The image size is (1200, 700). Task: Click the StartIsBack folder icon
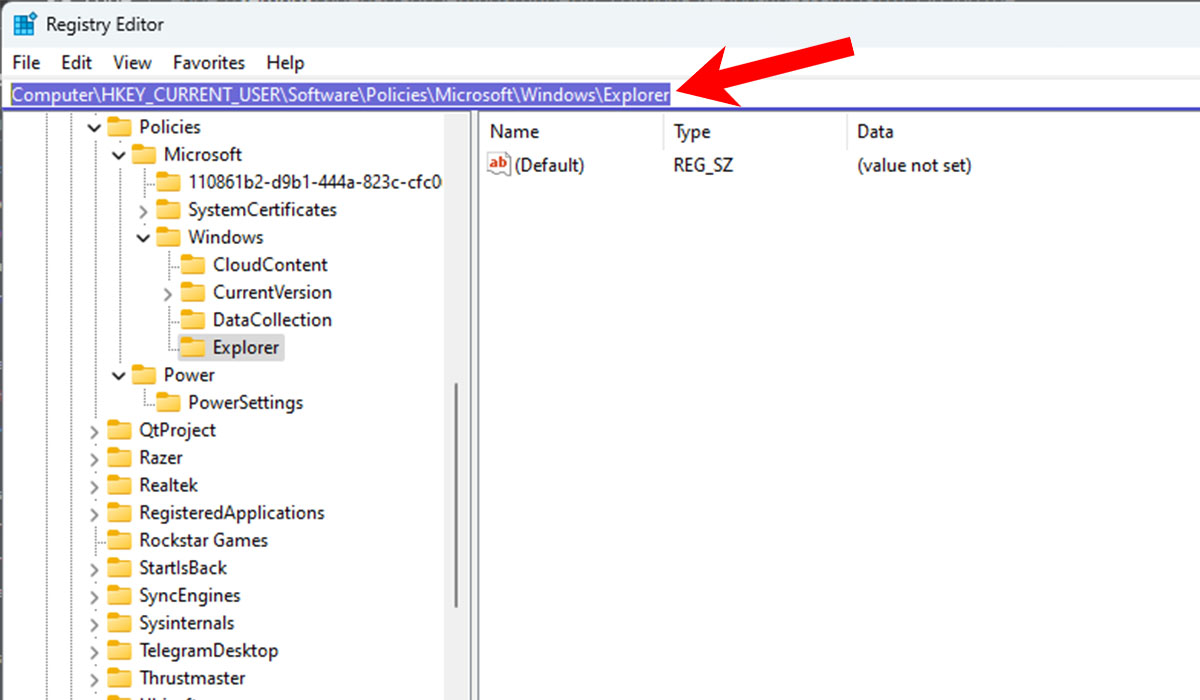[118, 567]
